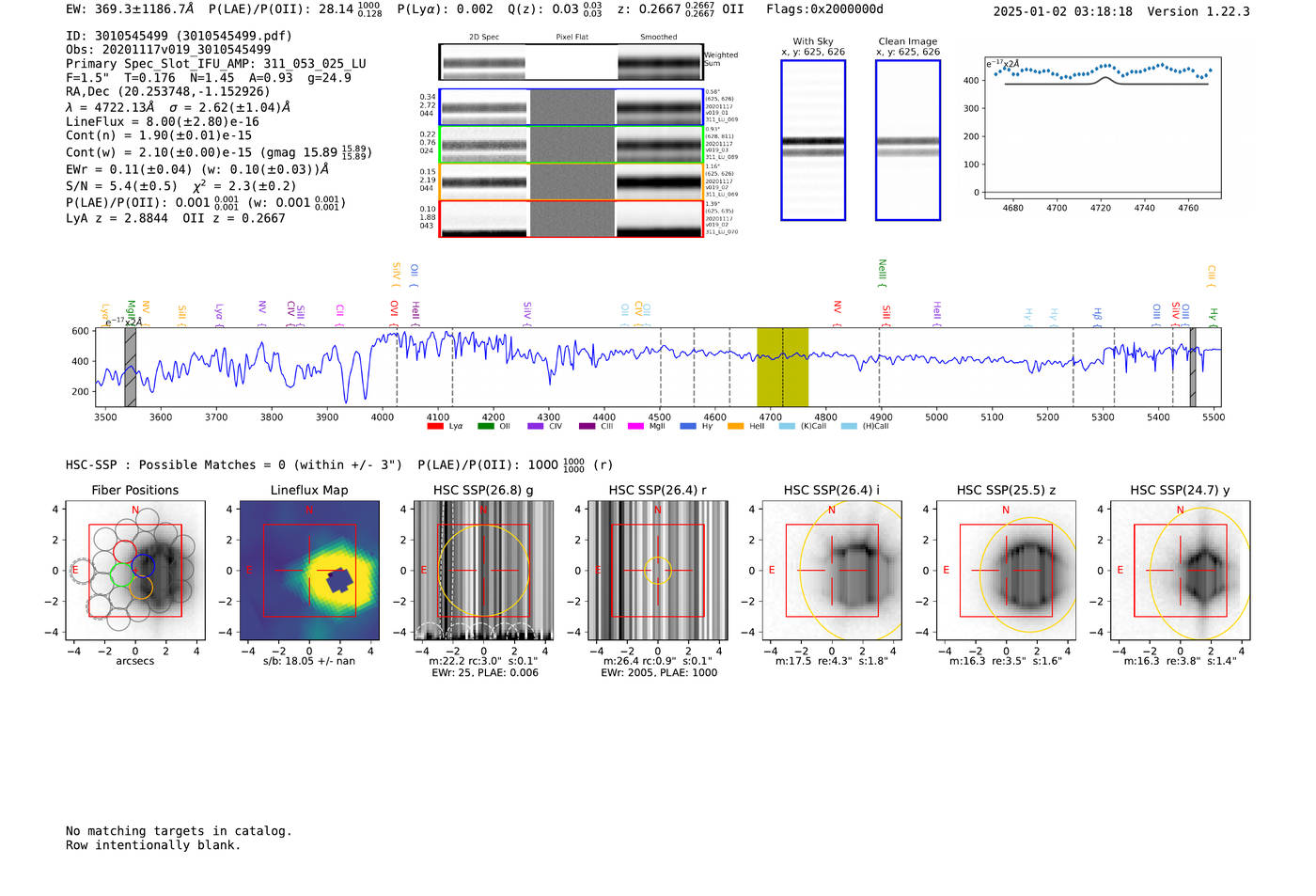Open the HSC SSP(24.7) y cutout

click(x=1181, y=570)
